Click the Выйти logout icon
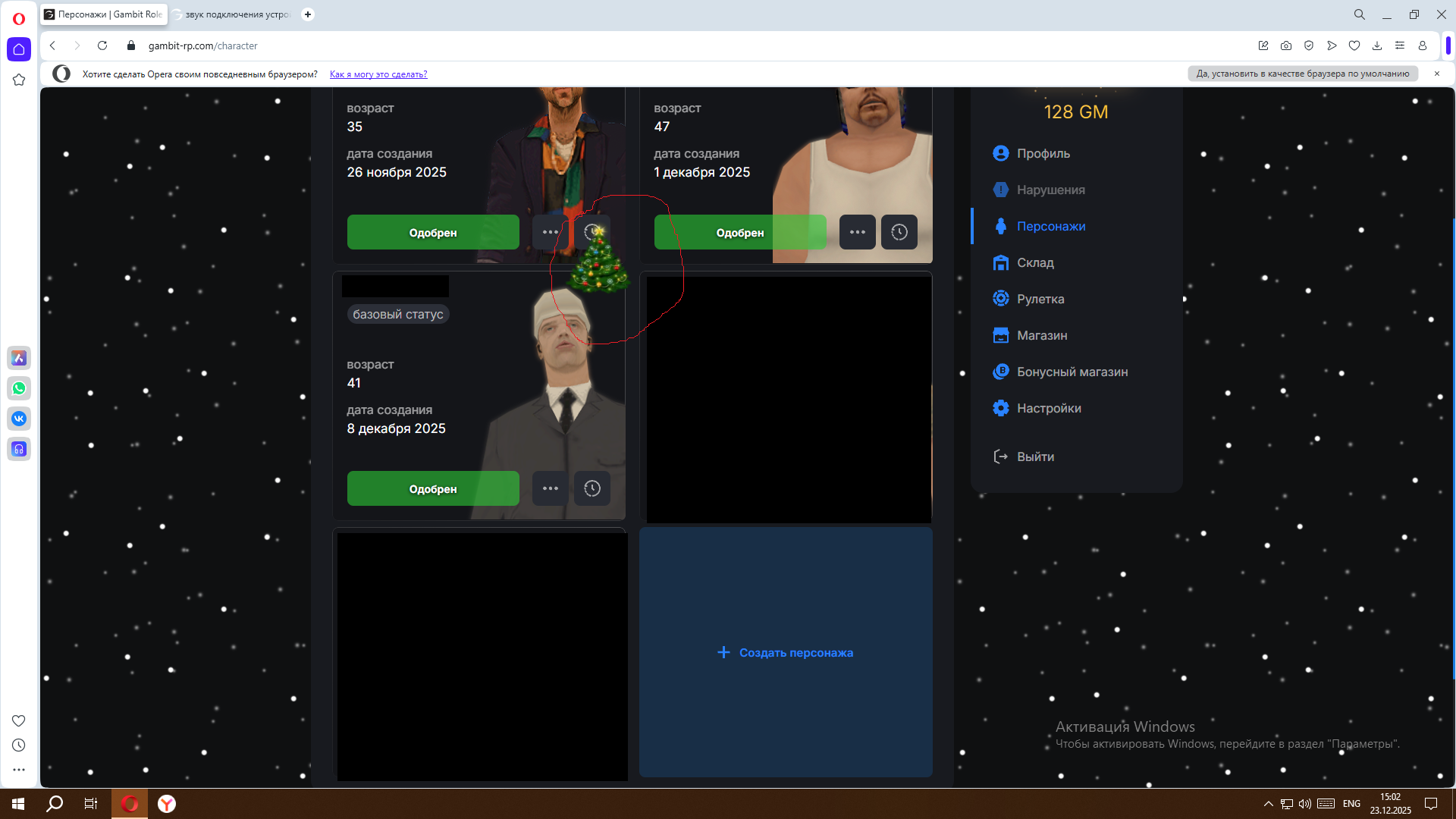 pos(1001,457)
